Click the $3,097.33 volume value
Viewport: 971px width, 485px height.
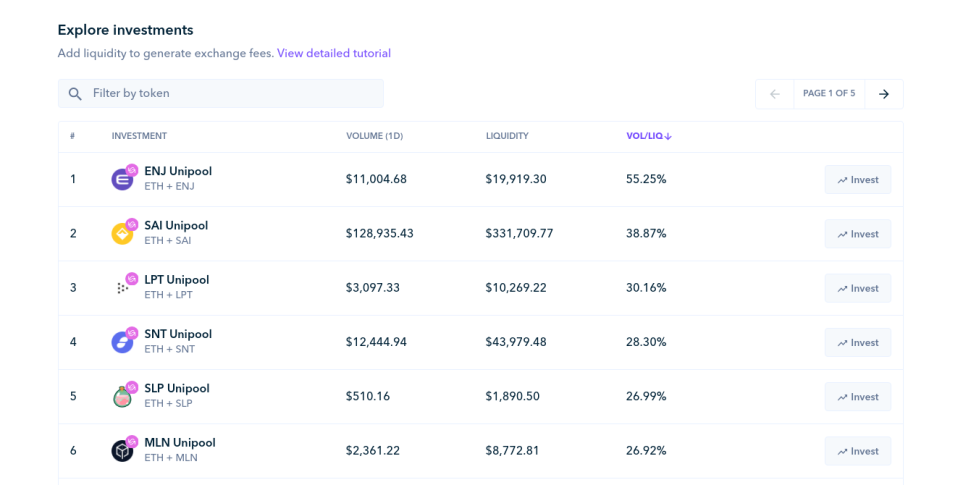(373, 288)
